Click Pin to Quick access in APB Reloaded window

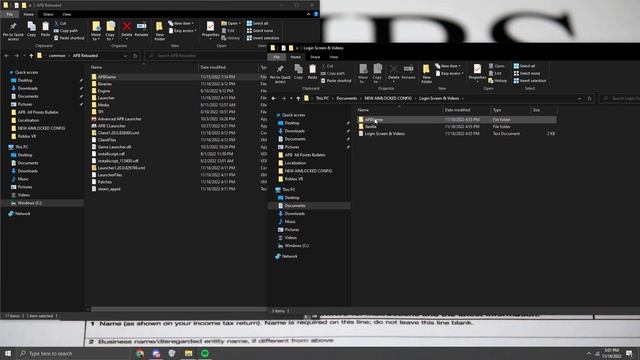point(13,31)
